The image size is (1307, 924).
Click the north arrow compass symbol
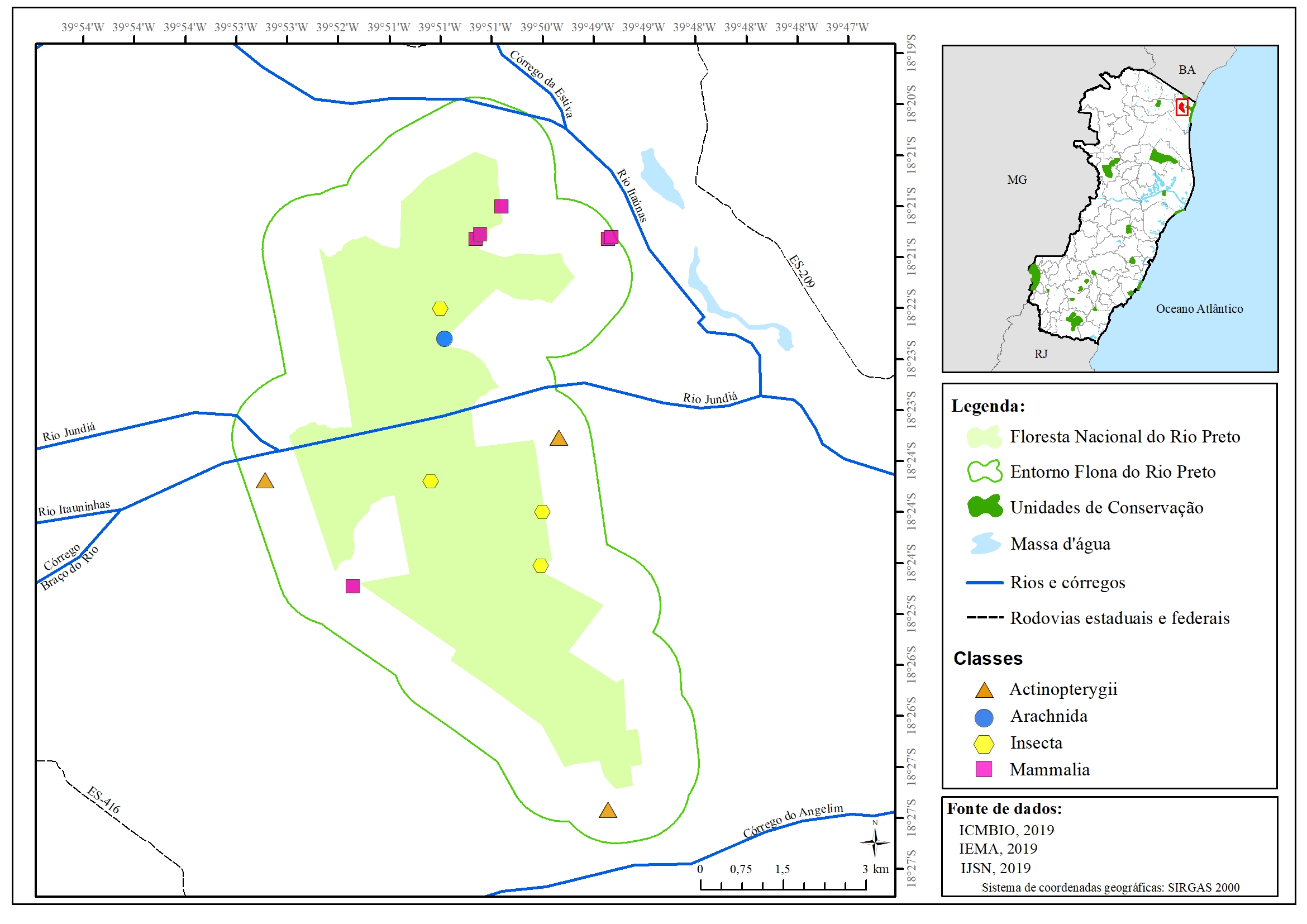coord(875,842)
